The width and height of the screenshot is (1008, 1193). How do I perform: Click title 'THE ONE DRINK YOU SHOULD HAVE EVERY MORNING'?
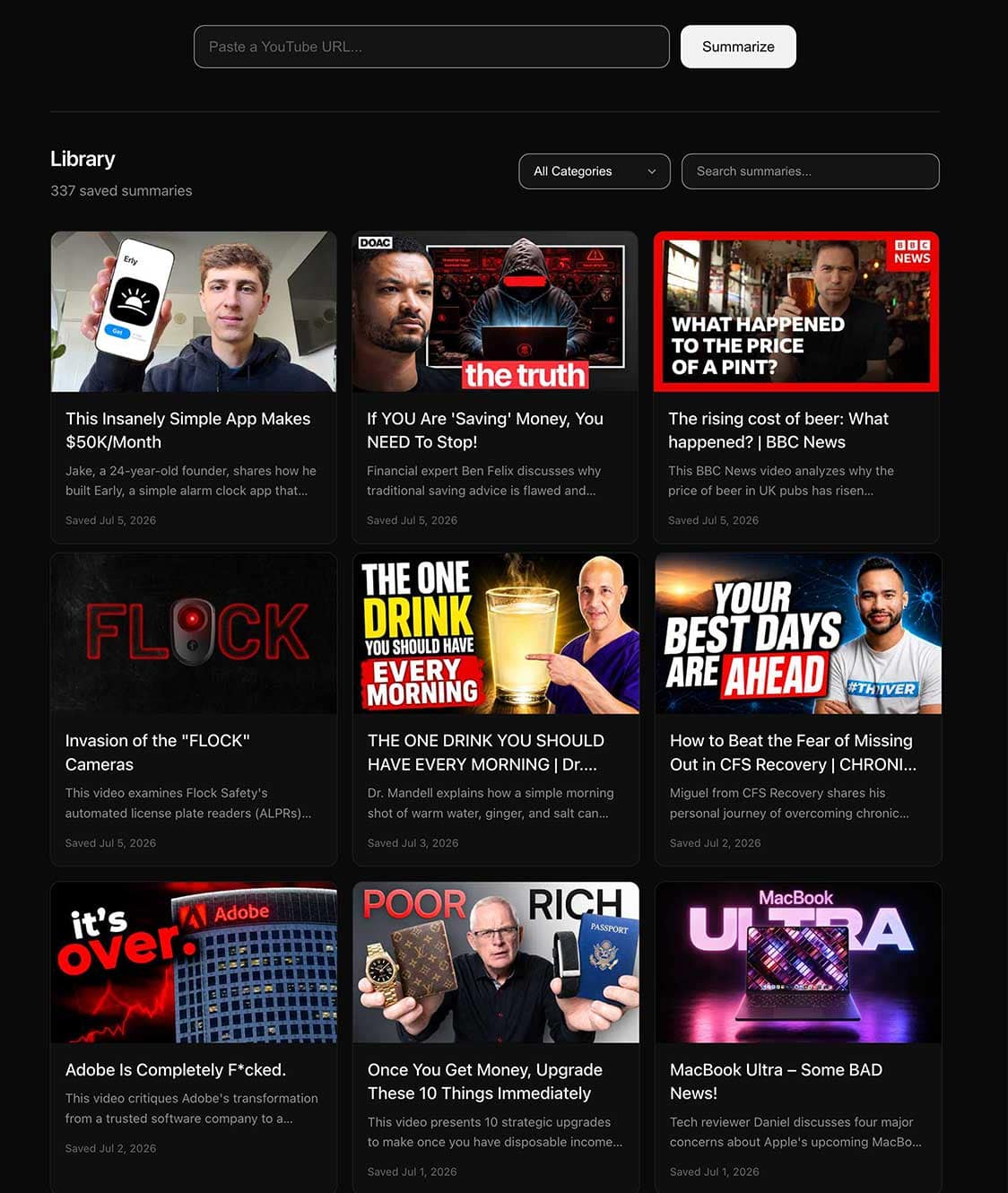click(486, 753)
